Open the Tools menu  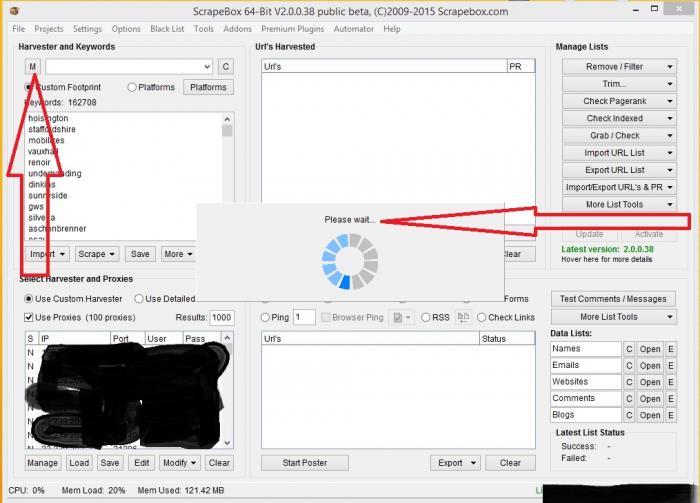204,29
